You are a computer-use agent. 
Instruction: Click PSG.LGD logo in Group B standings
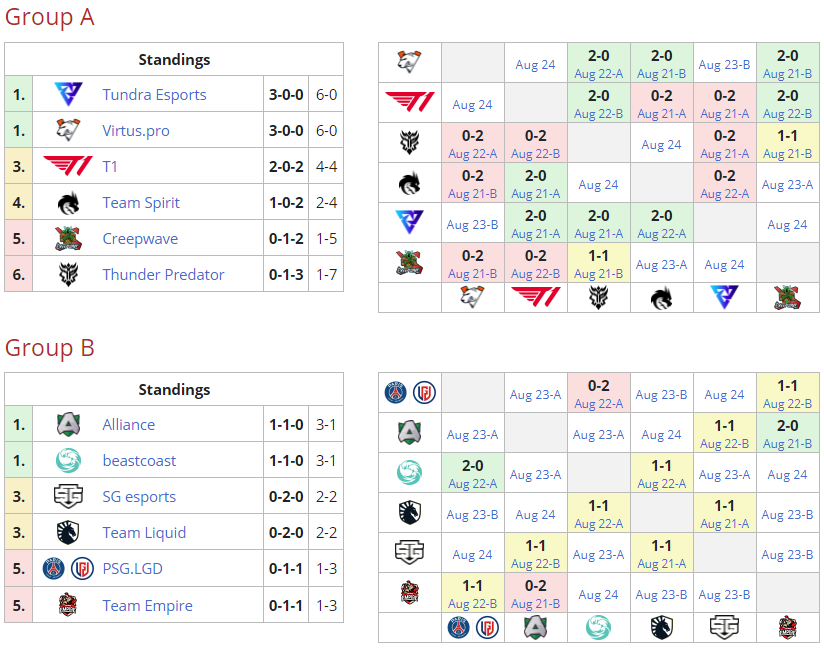coord(67,569)
